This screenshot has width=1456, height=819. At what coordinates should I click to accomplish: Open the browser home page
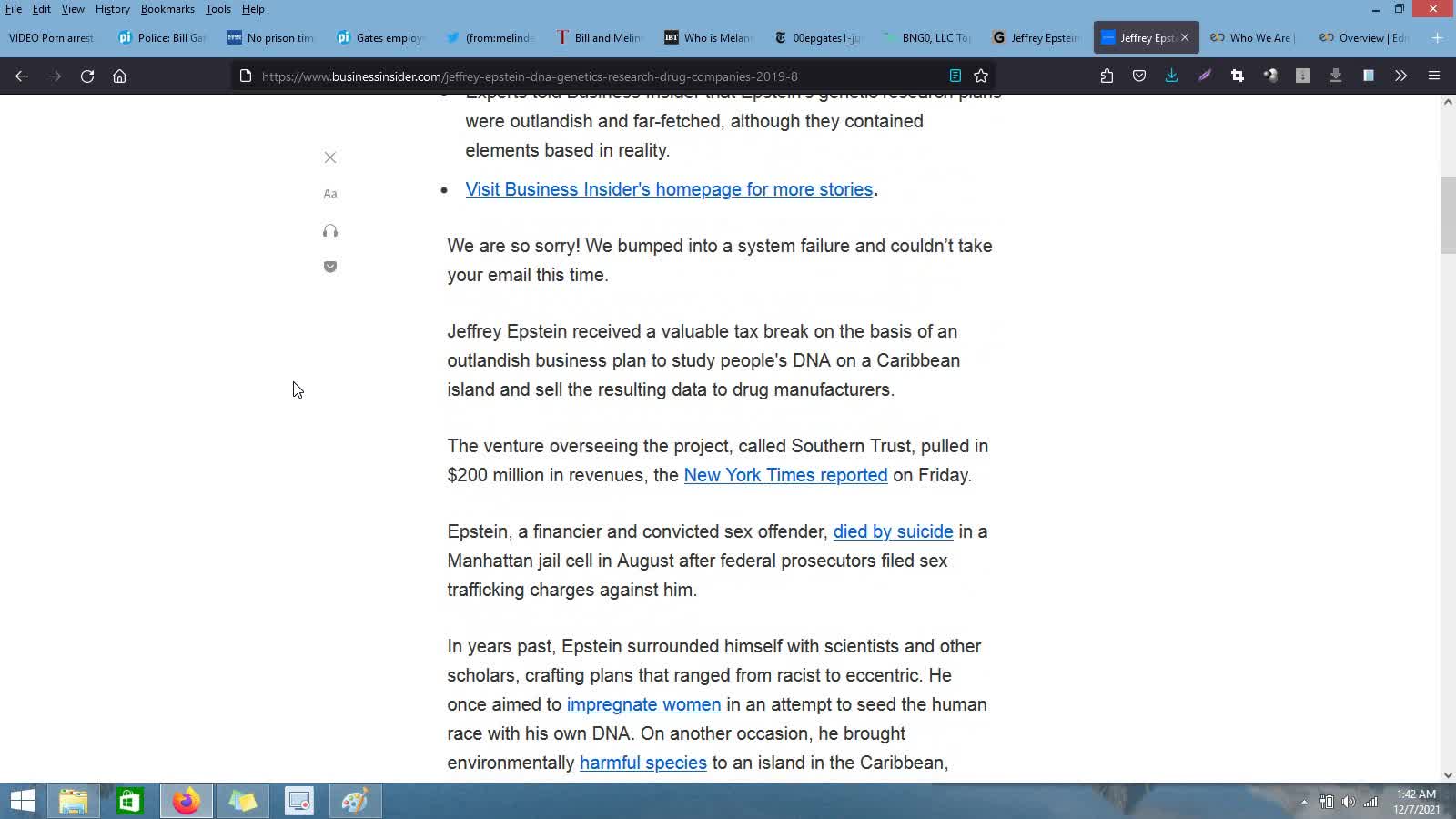[119, 76]
